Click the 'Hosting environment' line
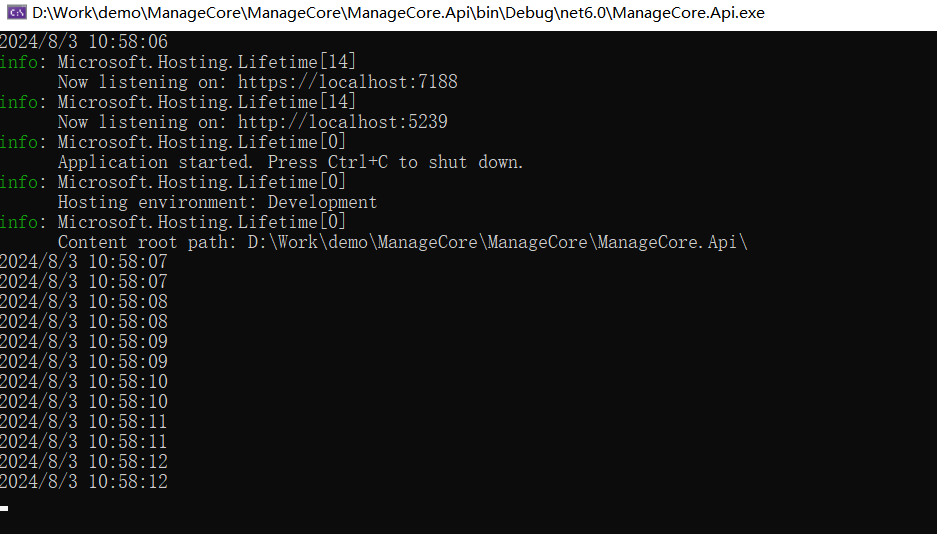This screenshot has height=534, width=937. (x=217, y=202)
